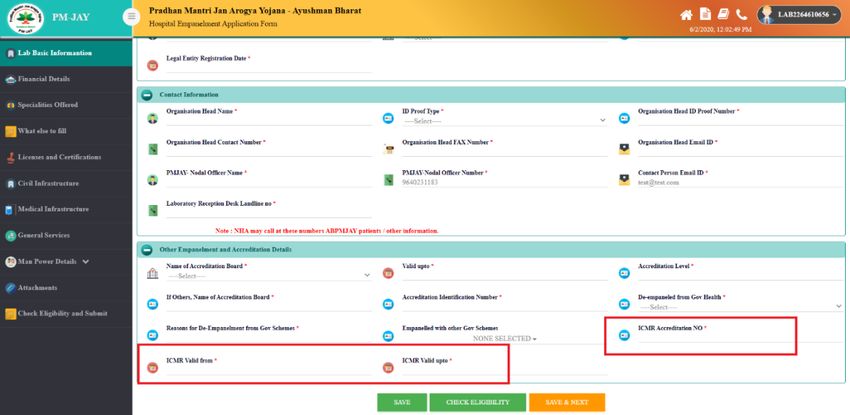Click the Organisation Head Email ID field
This screenshot has width=850, height=415.
click(x=739, y=151)
